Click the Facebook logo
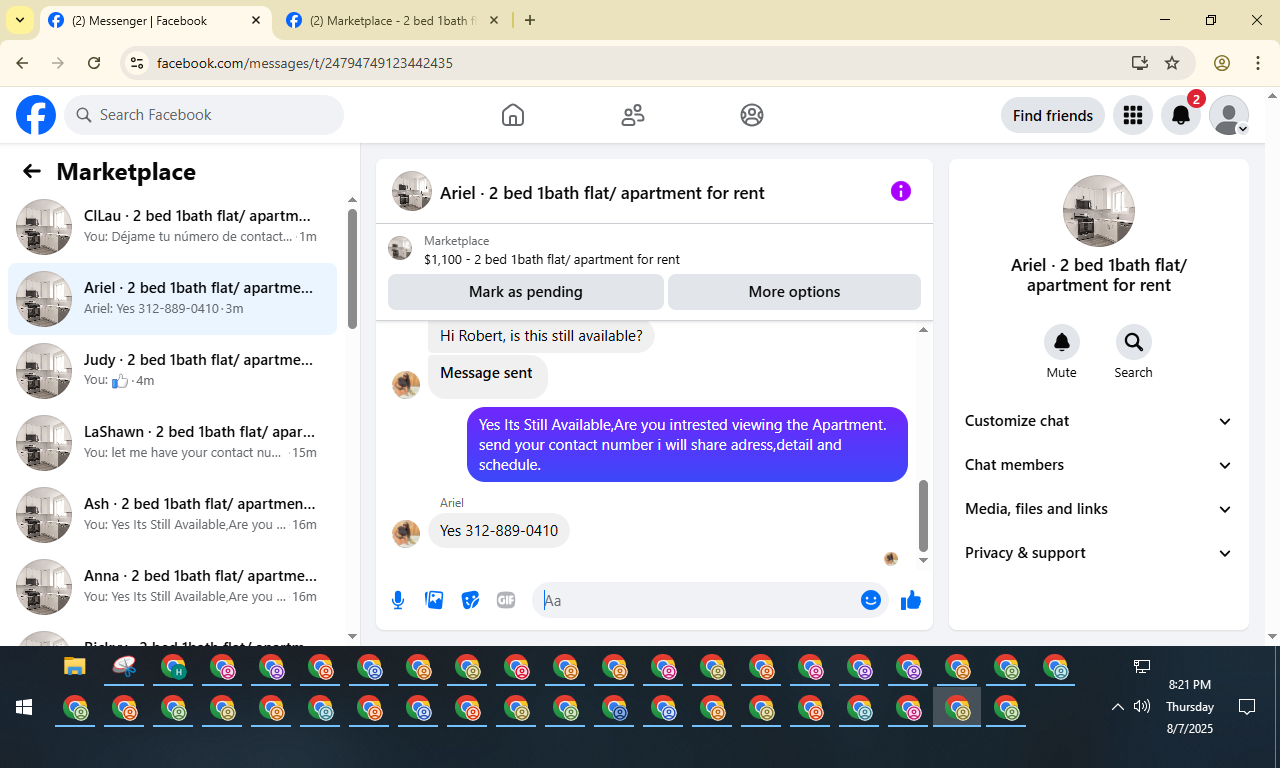Screen dimensions: 1280x768 36,115
